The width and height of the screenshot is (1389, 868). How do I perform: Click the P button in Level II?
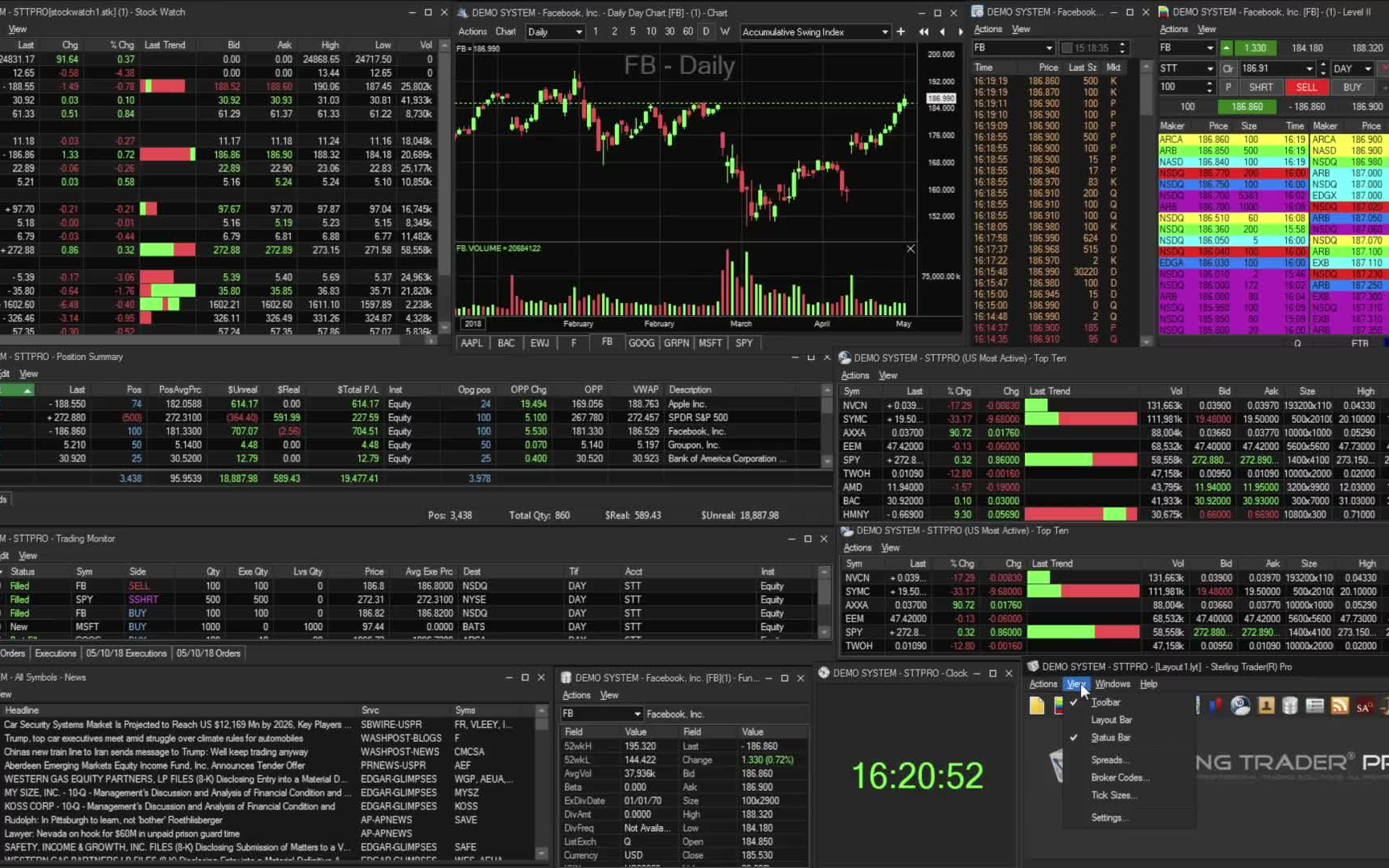[1228, 87]
